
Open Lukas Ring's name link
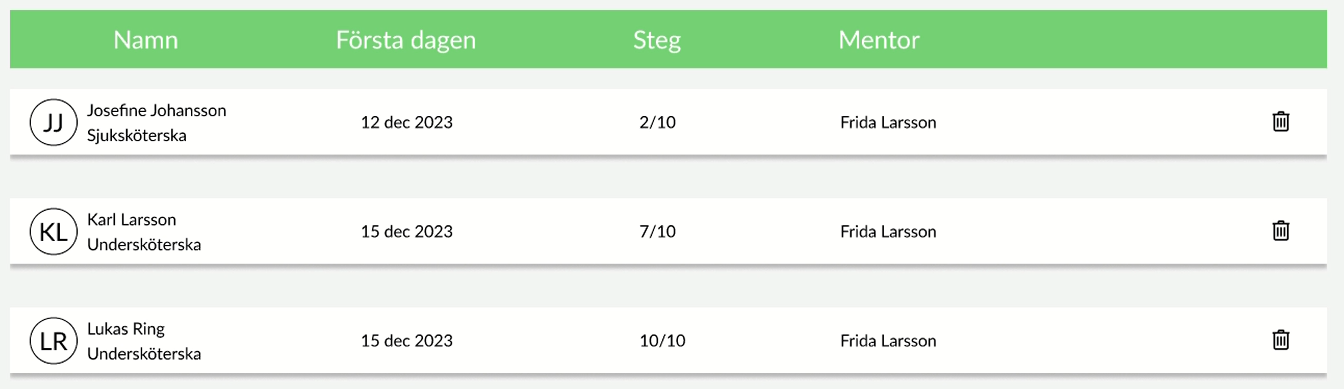point(126,328)
